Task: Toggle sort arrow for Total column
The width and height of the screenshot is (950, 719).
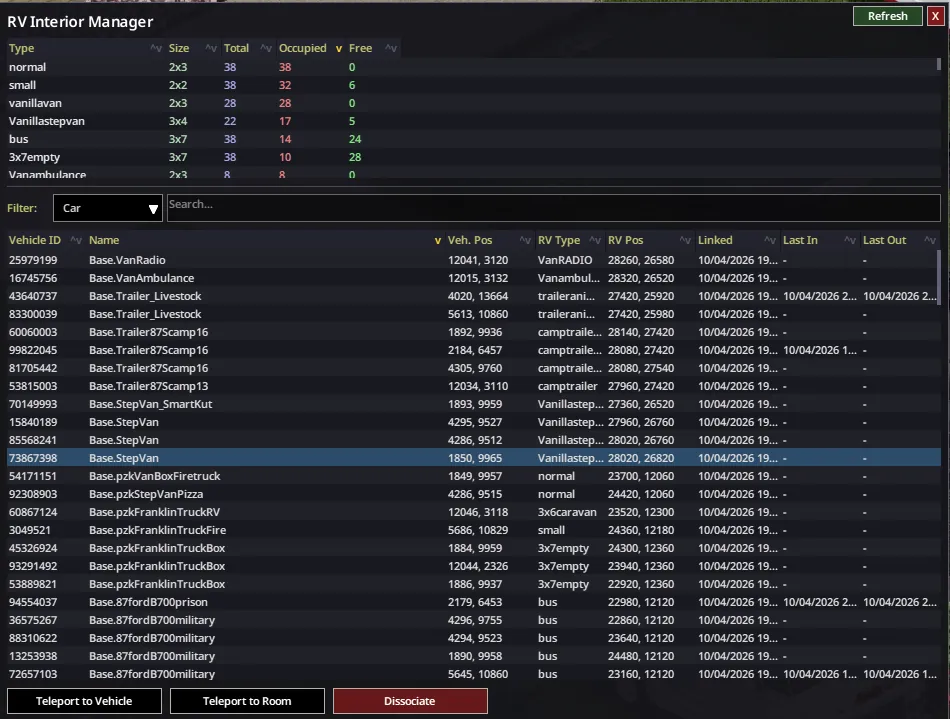Action: coord(266,48)
